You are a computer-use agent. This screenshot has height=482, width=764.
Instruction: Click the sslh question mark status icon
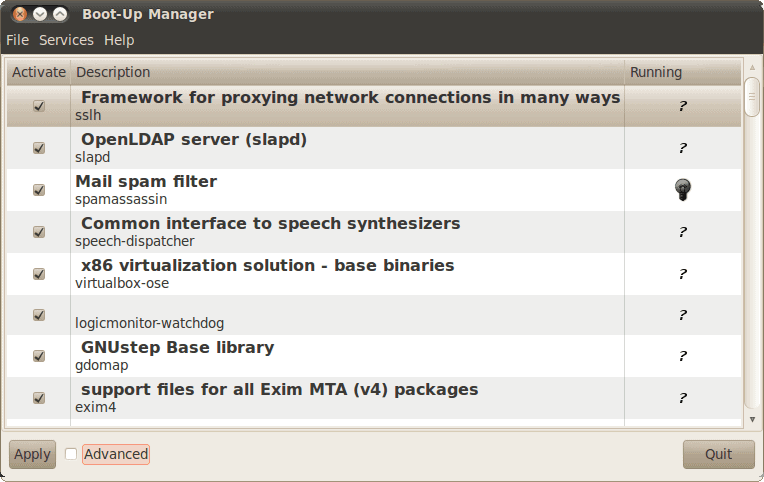coord(682,106)
